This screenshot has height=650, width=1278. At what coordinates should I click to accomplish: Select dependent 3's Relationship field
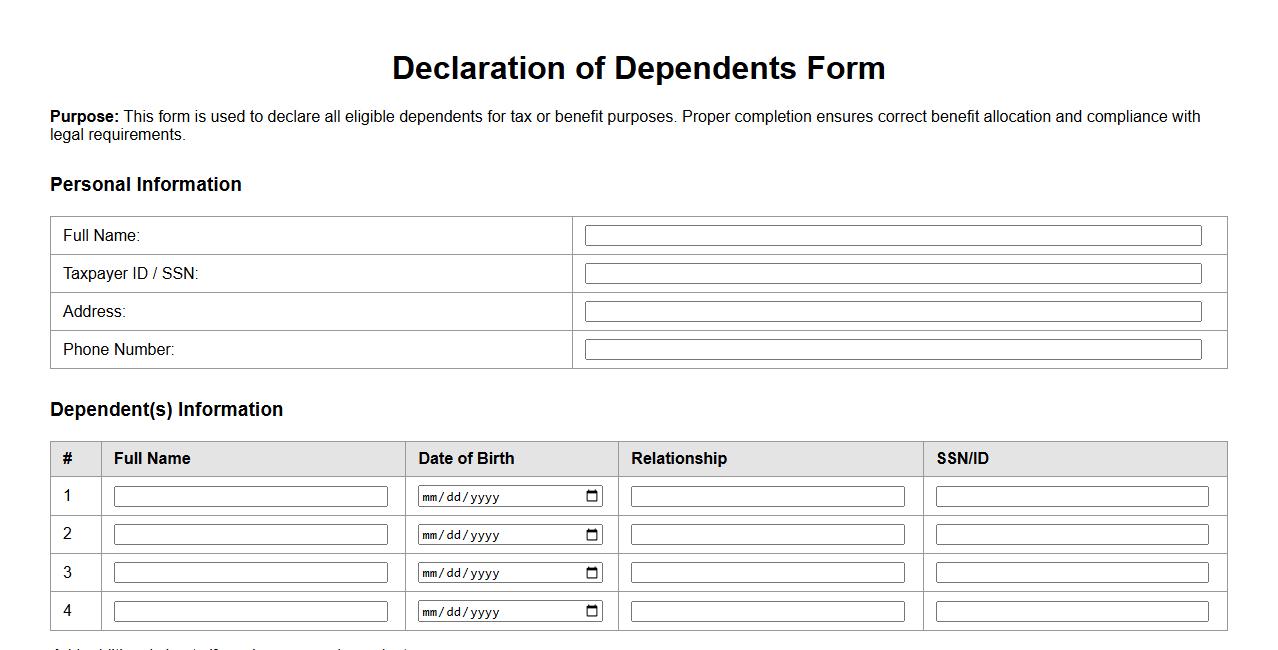(766, 572)
